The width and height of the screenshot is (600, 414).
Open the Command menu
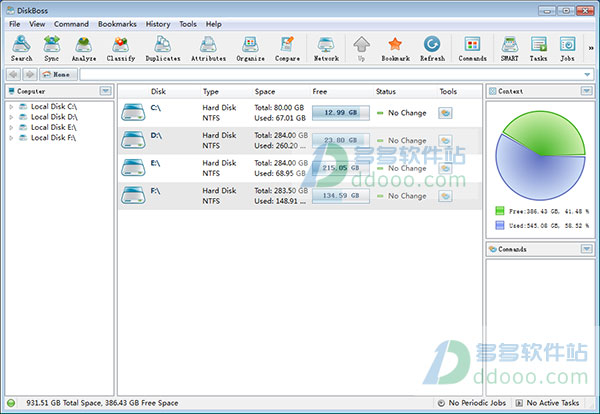pyautogui.click(x=71, y=24)
